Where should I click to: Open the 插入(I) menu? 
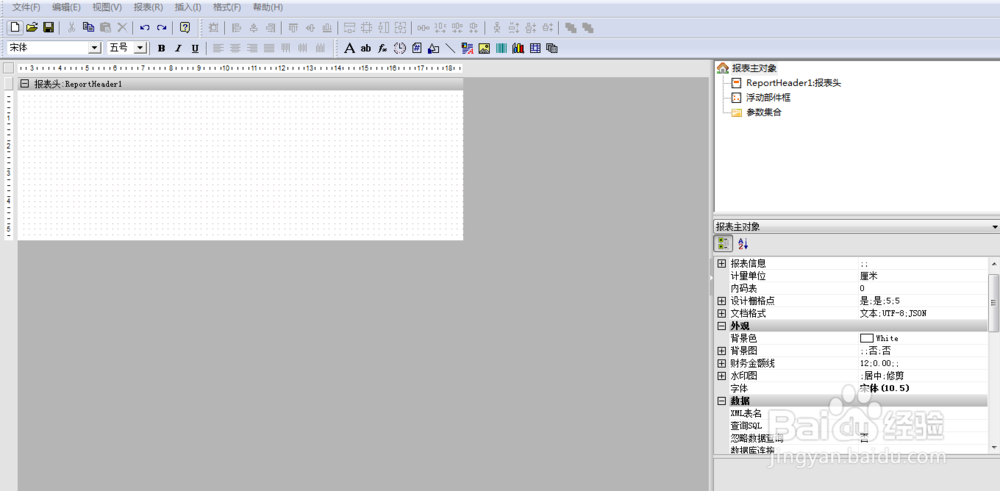pos(188,8)
